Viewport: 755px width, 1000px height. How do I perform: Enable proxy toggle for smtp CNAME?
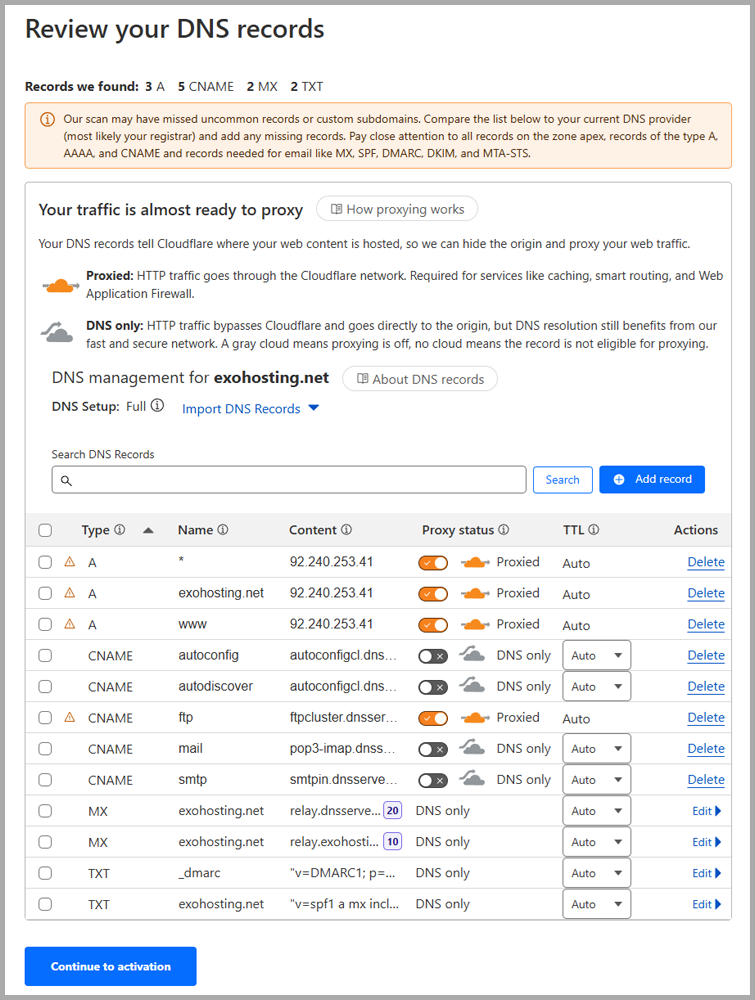pos(433,781)
